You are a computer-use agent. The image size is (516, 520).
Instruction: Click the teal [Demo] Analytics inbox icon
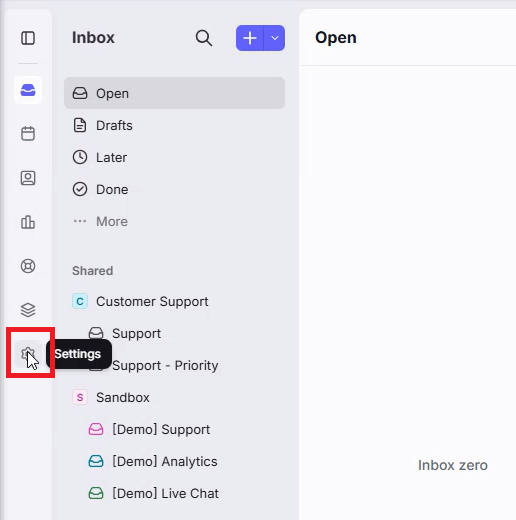[96, 461]
